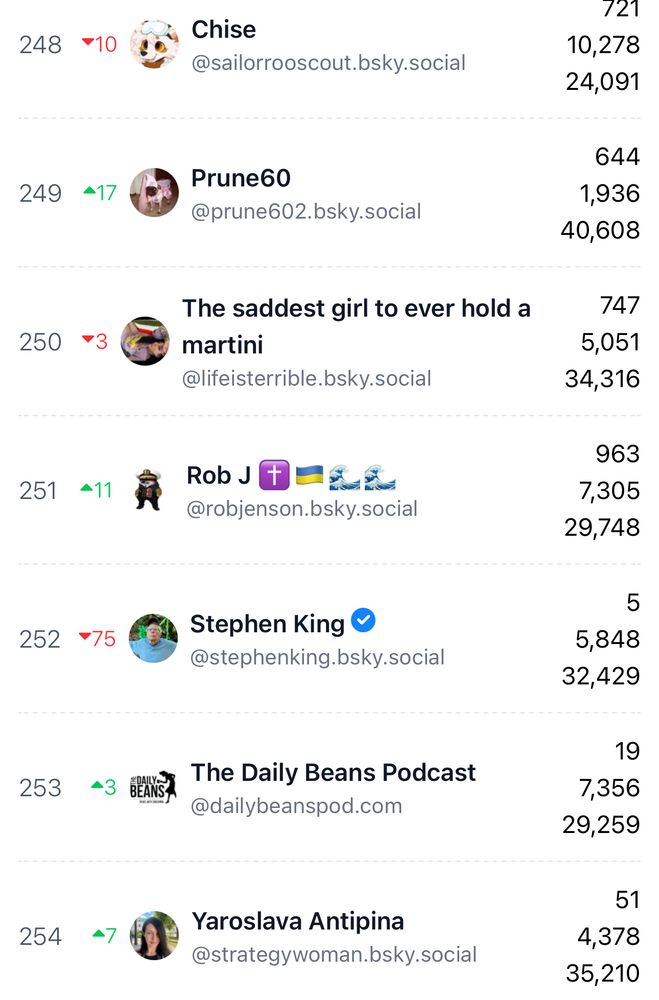Viewport: 659px width, 1000px height.
Task: Click the green up-17 rank change indicator
Action: (100, 193)
